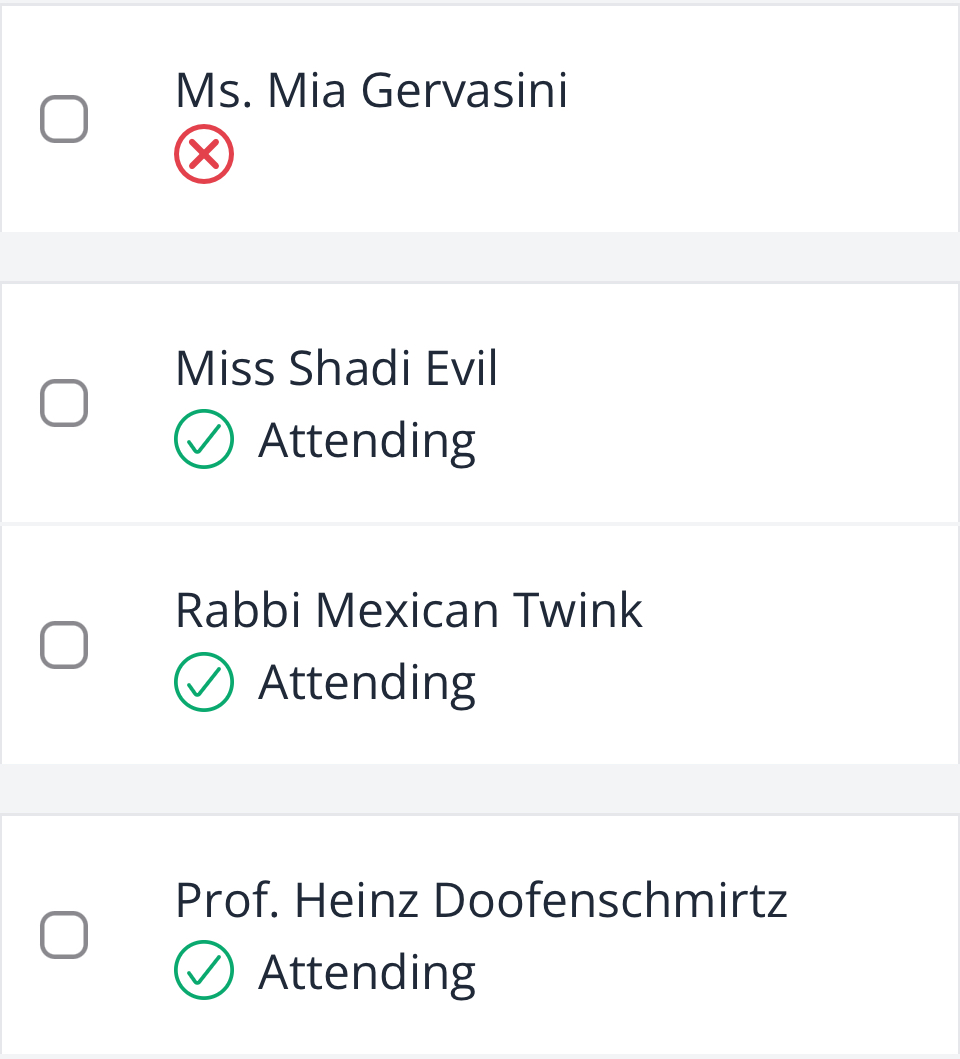
Task: Select the name Rabbi Mexican Twink
Action: 409,610
